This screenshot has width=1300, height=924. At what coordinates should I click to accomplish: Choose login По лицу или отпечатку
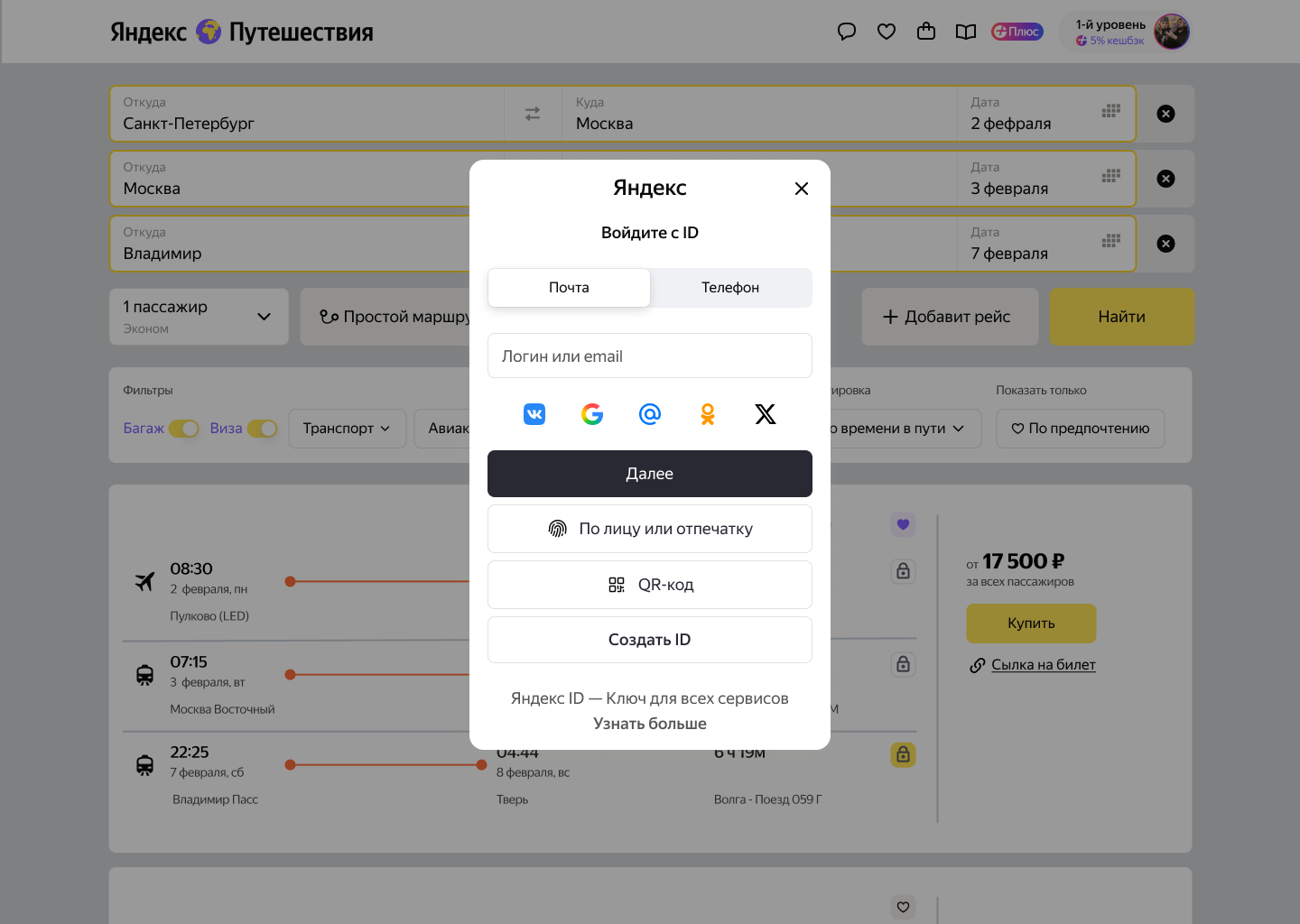[x=650, y=529]
